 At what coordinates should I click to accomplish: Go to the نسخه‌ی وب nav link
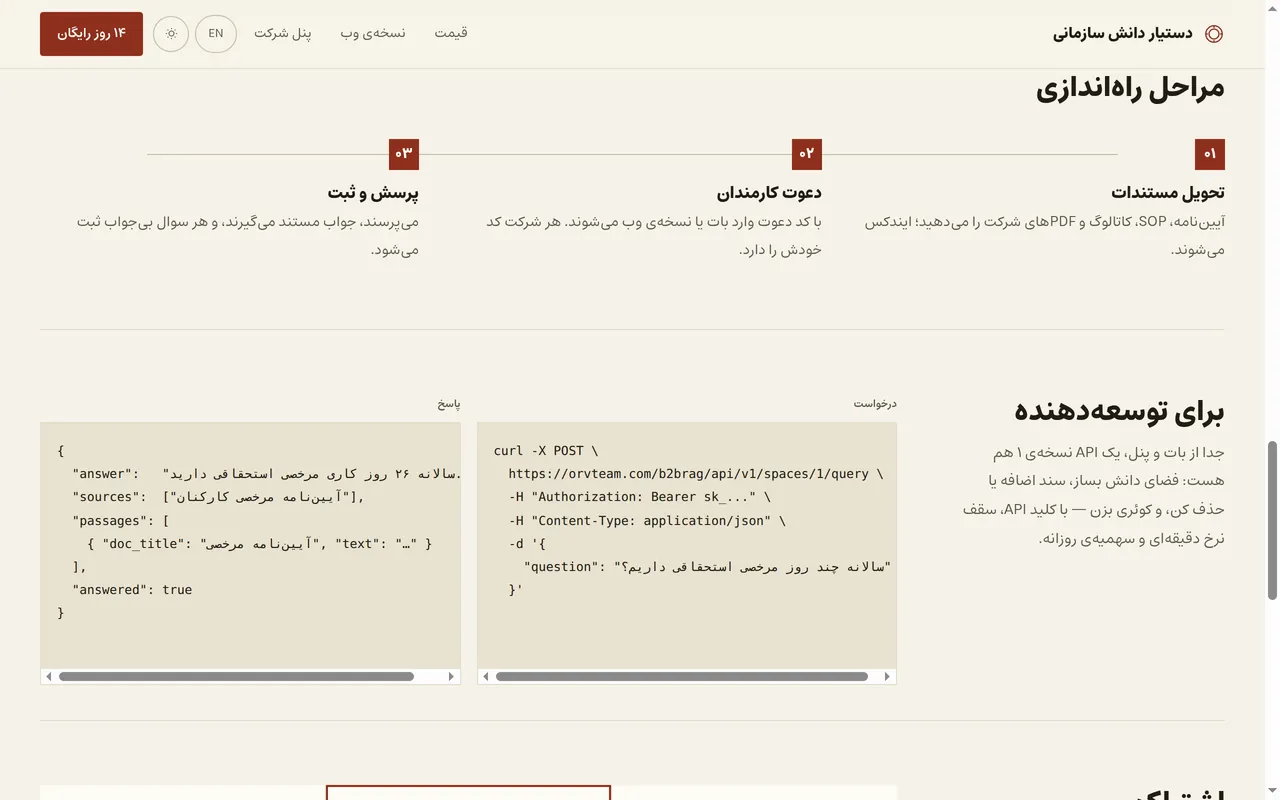[373, 34]
